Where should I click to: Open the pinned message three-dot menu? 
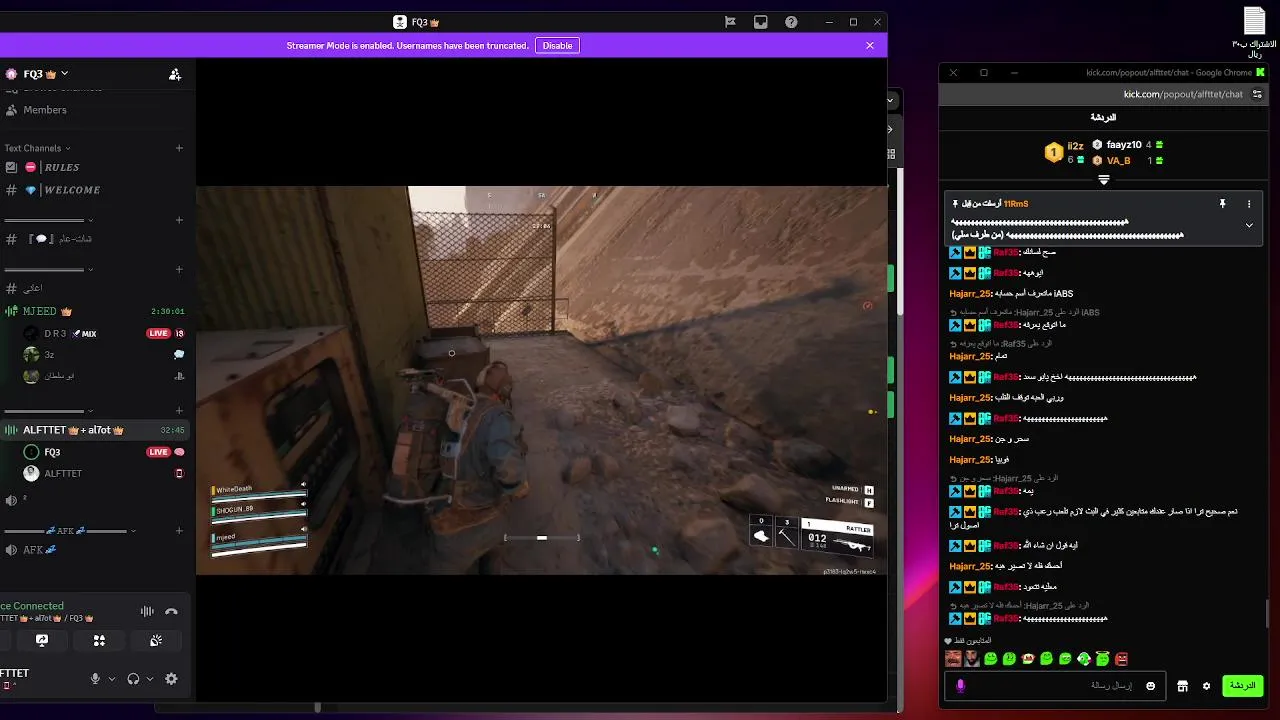tap(1249, 204)
